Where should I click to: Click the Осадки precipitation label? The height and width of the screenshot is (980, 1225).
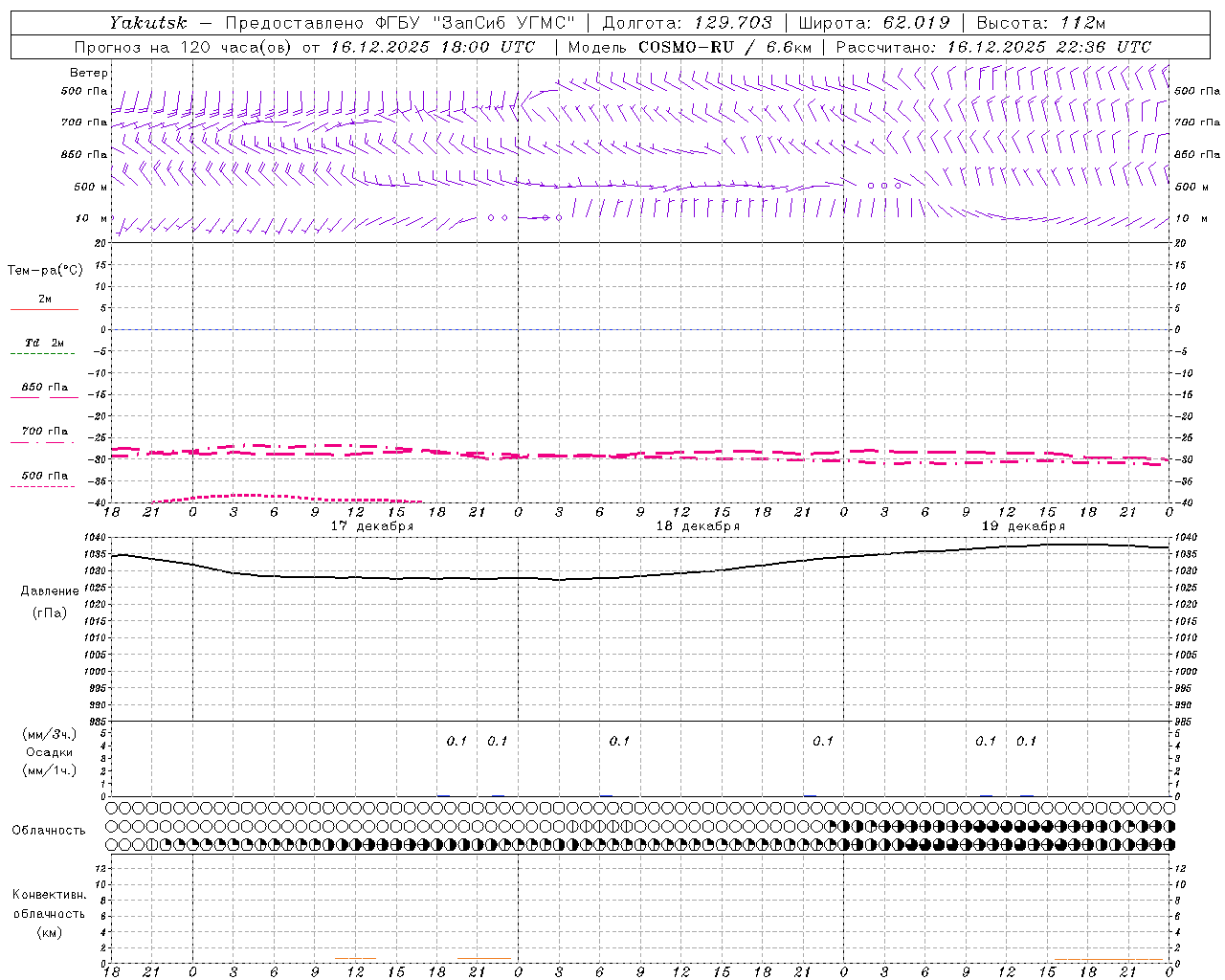coord(50,752)
